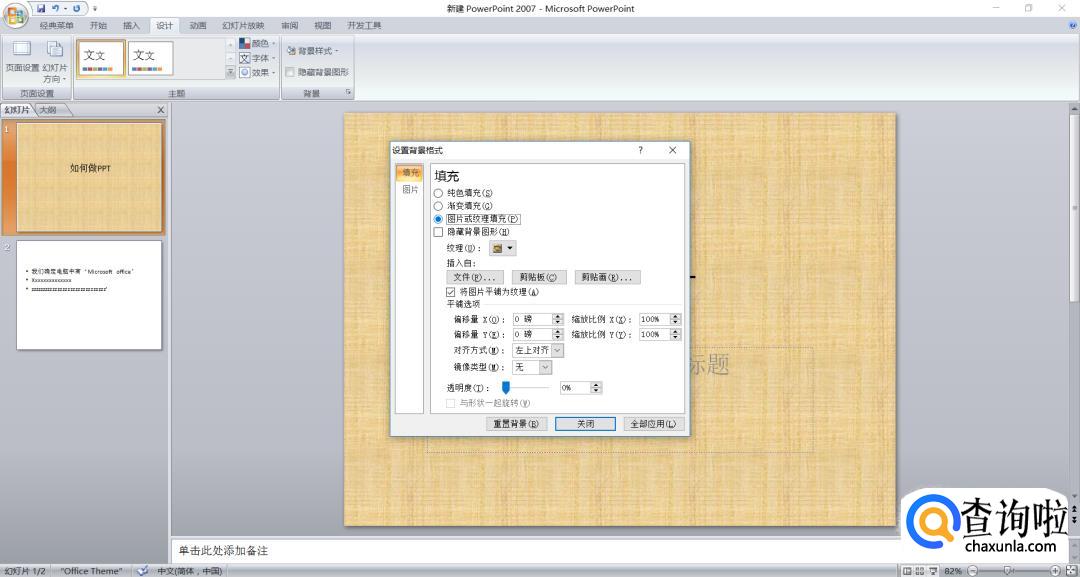
Task: Select the 纯色填充 solid fill radio
Action: (438, 193)
